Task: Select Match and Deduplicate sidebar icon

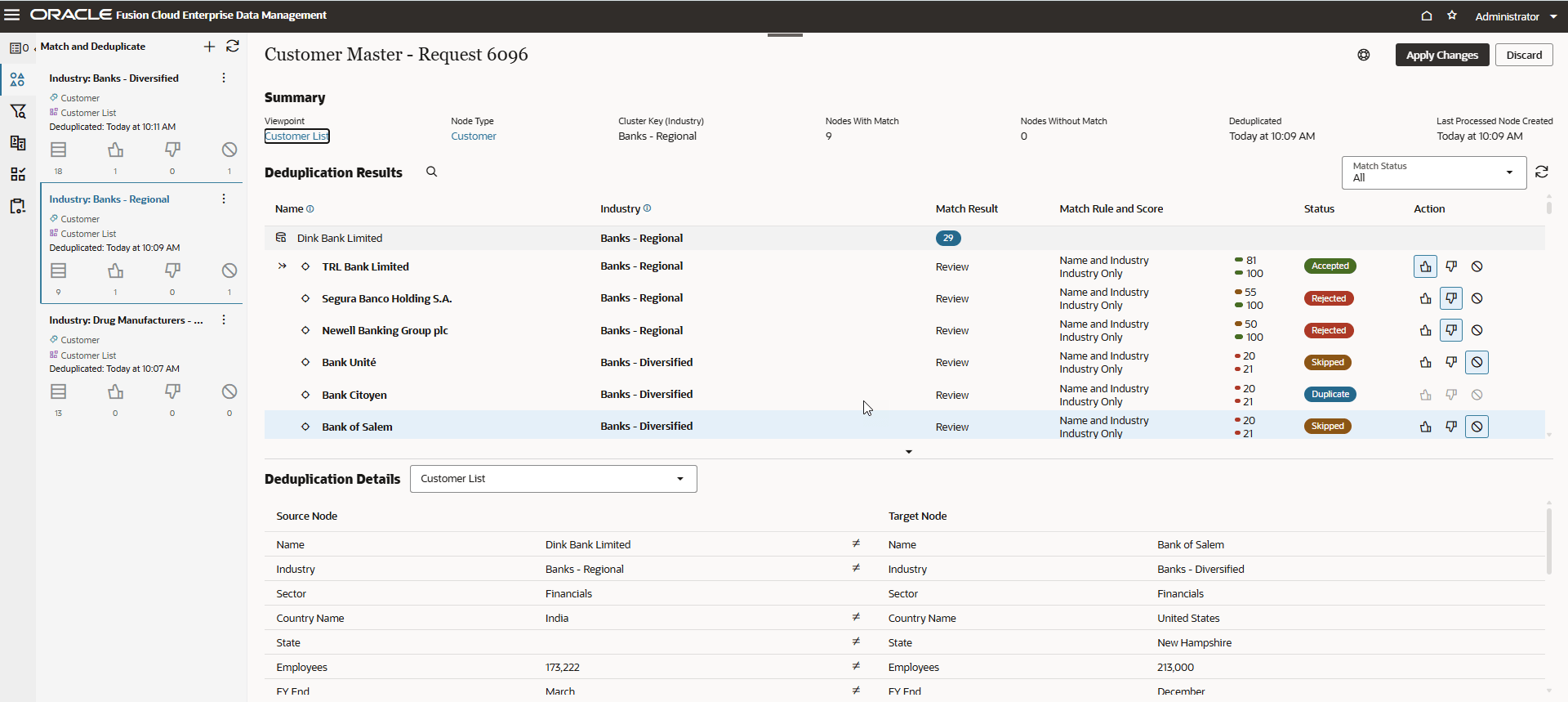Action: (x=18, y=79)
